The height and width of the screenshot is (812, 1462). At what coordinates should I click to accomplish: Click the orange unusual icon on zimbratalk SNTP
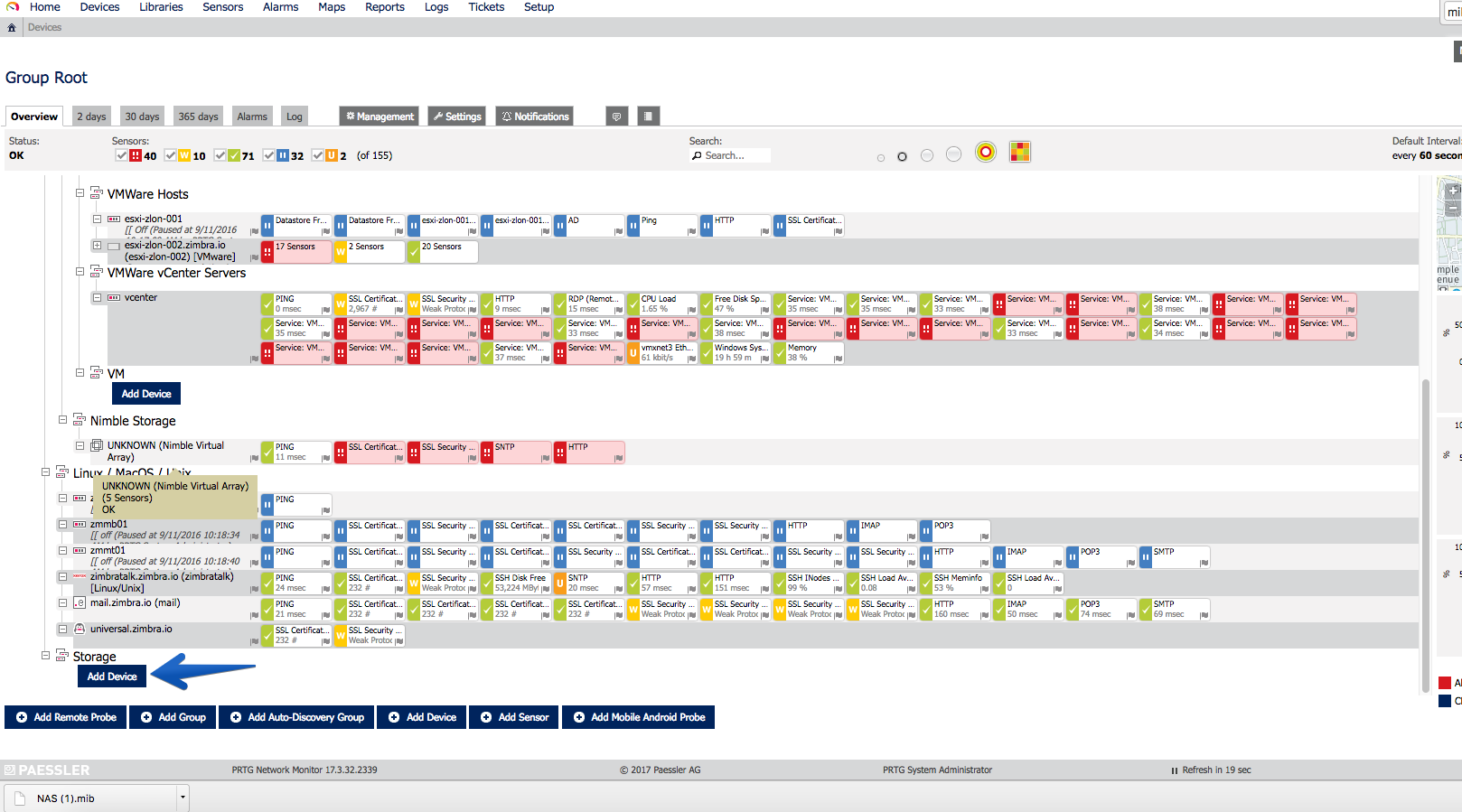[x=560, y=583]
